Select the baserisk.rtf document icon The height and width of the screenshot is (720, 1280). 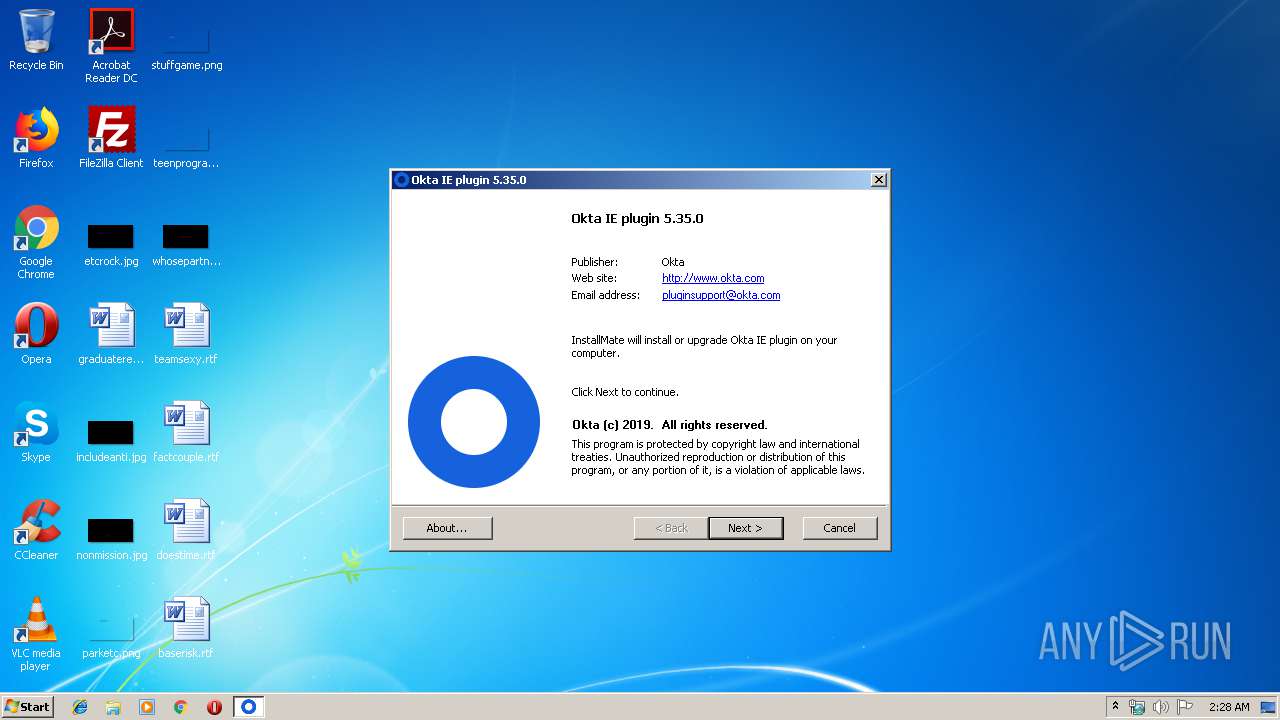pyautogui.click(x=186, y=628)
